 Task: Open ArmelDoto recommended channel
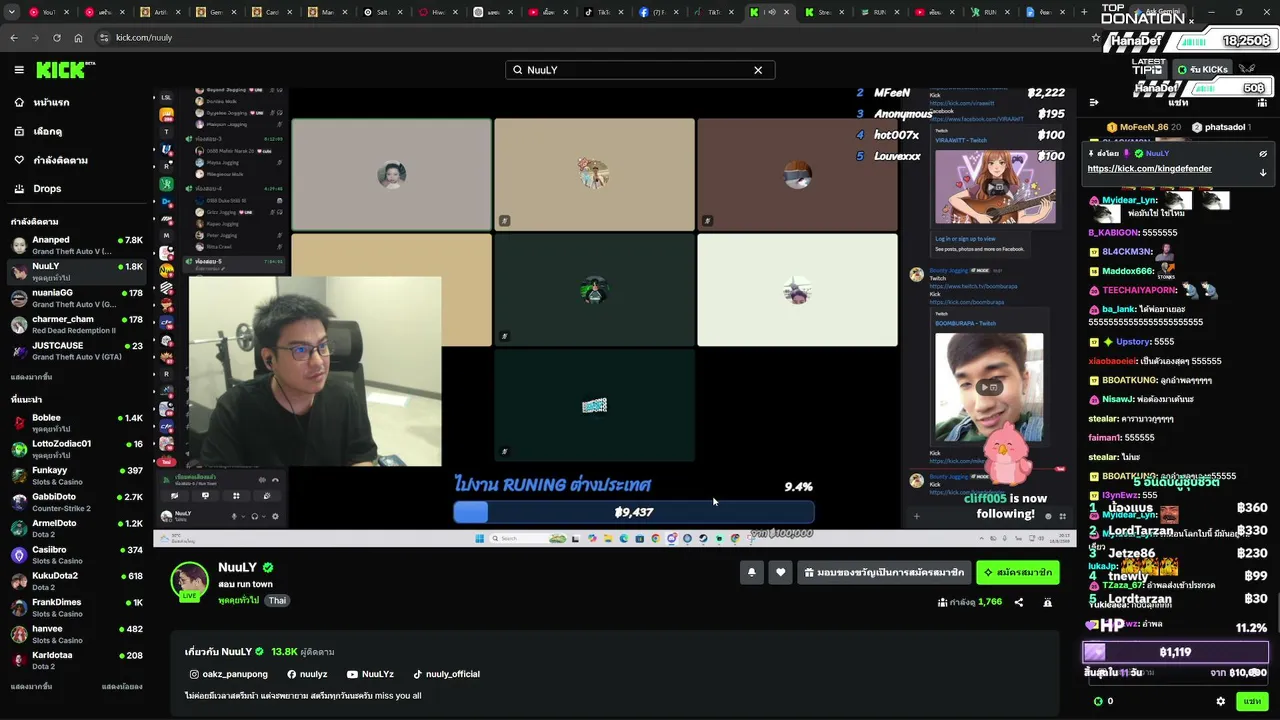77,529
